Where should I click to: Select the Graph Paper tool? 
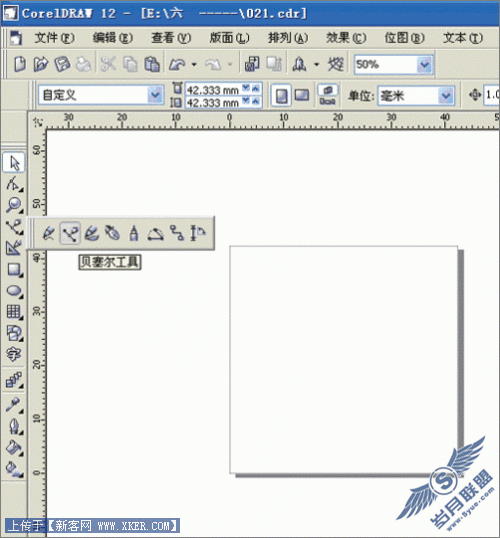[14, 312]
